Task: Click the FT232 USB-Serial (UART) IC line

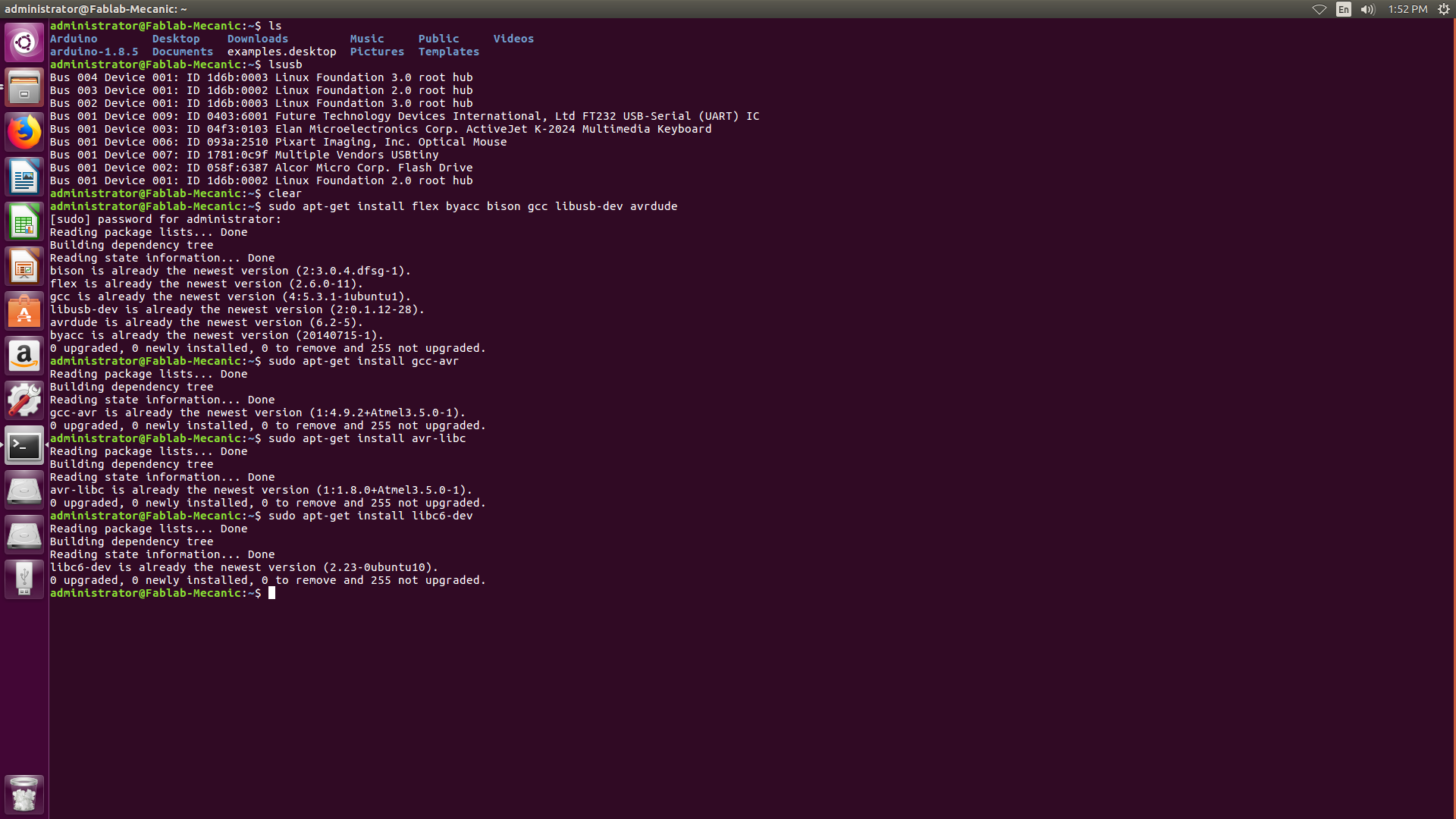Action: tap(405, 116)
